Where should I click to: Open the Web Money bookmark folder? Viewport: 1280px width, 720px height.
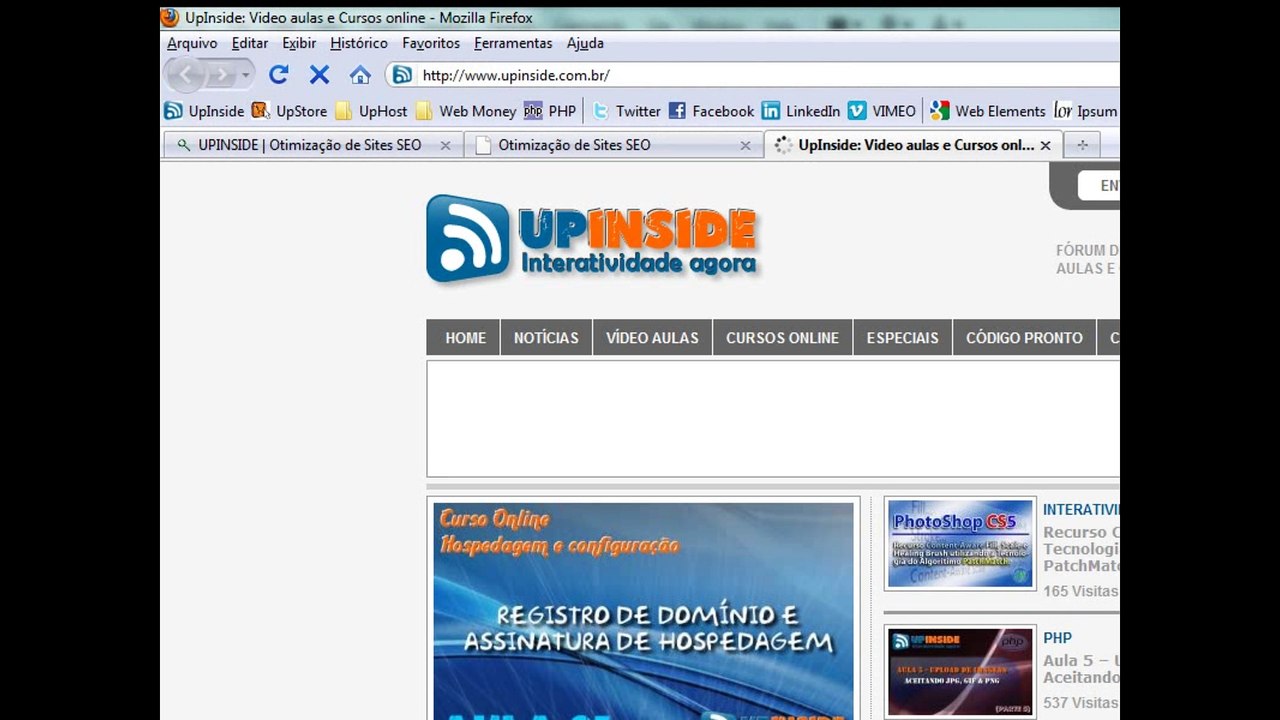(465, 111)
